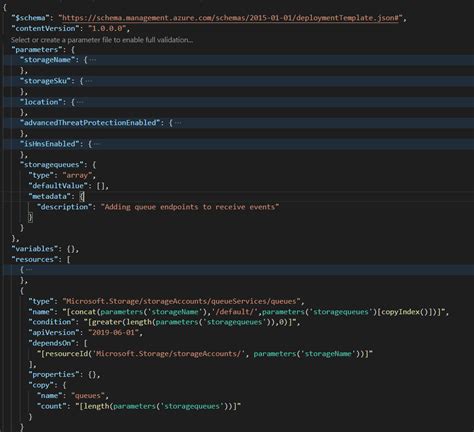
Task: Click the "array" type value
Action: pos(77,175)
